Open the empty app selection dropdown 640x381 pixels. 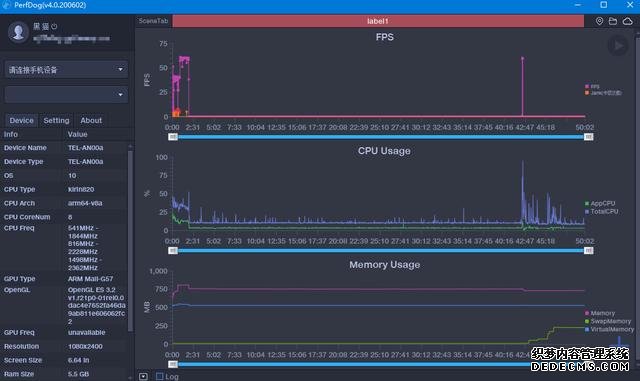click(66, 95)
